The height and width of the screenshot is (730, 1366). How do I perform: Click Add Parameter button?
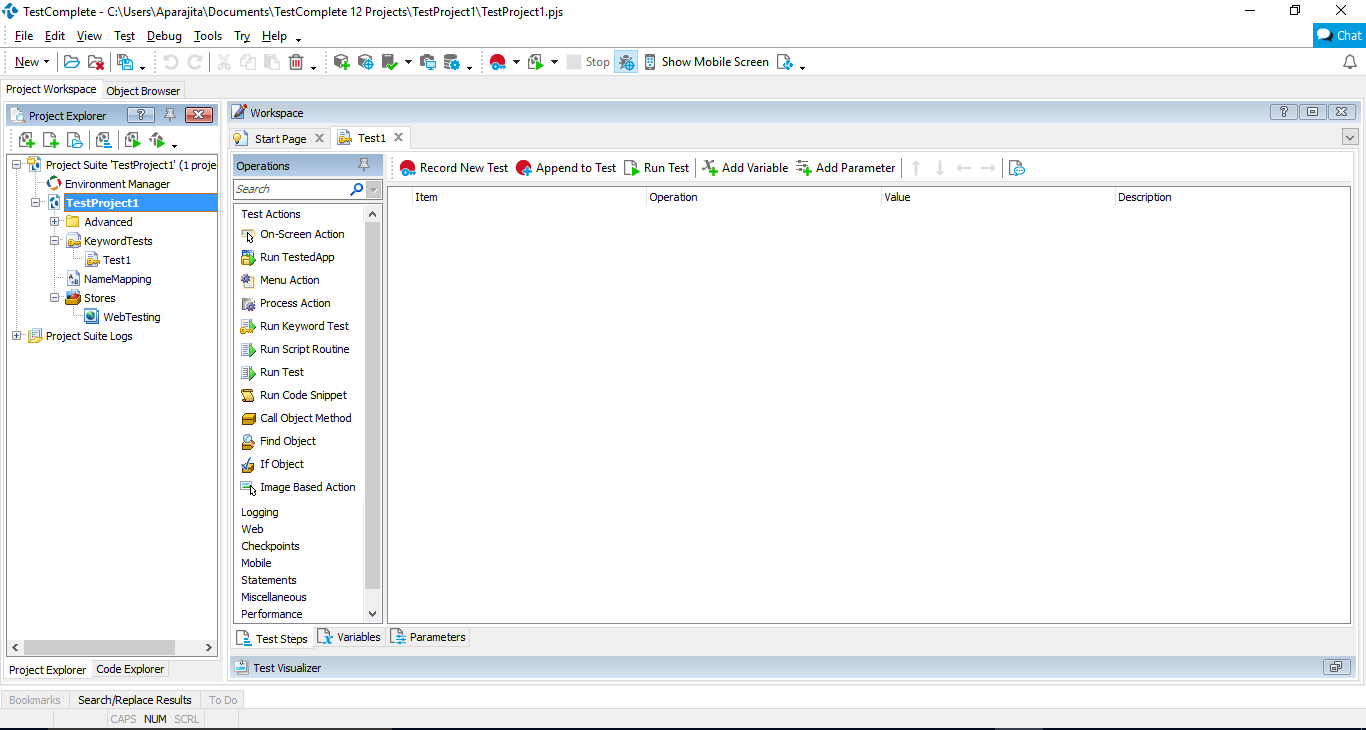click(x=846, y=168)
